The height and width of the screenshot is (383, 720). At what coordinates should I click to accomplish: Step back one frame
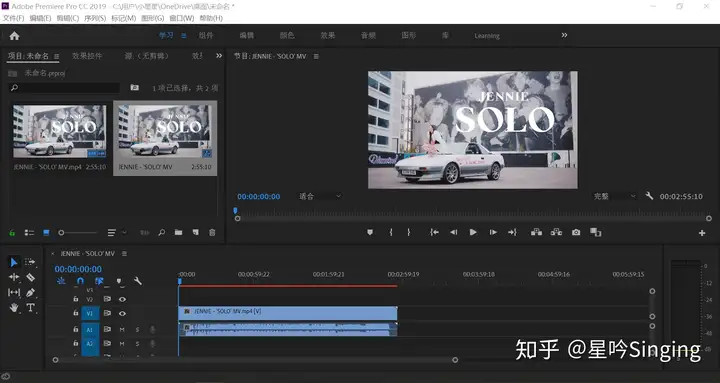pos(454,232)
